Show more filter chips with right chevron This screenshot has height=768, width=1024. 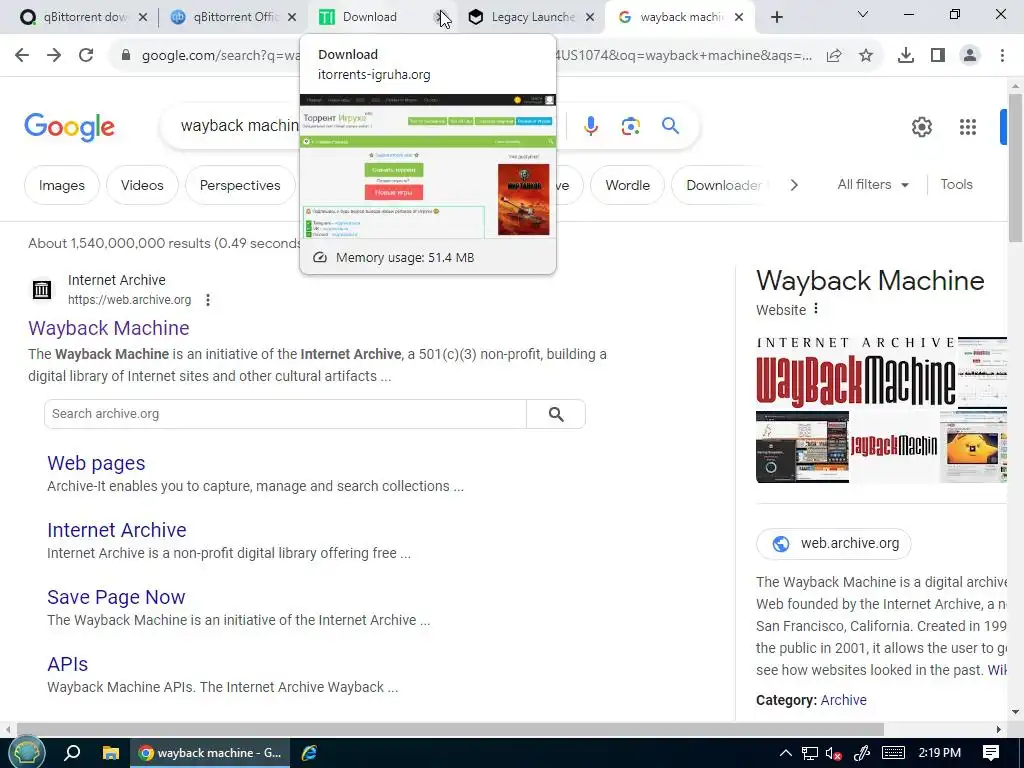[793, 185]
